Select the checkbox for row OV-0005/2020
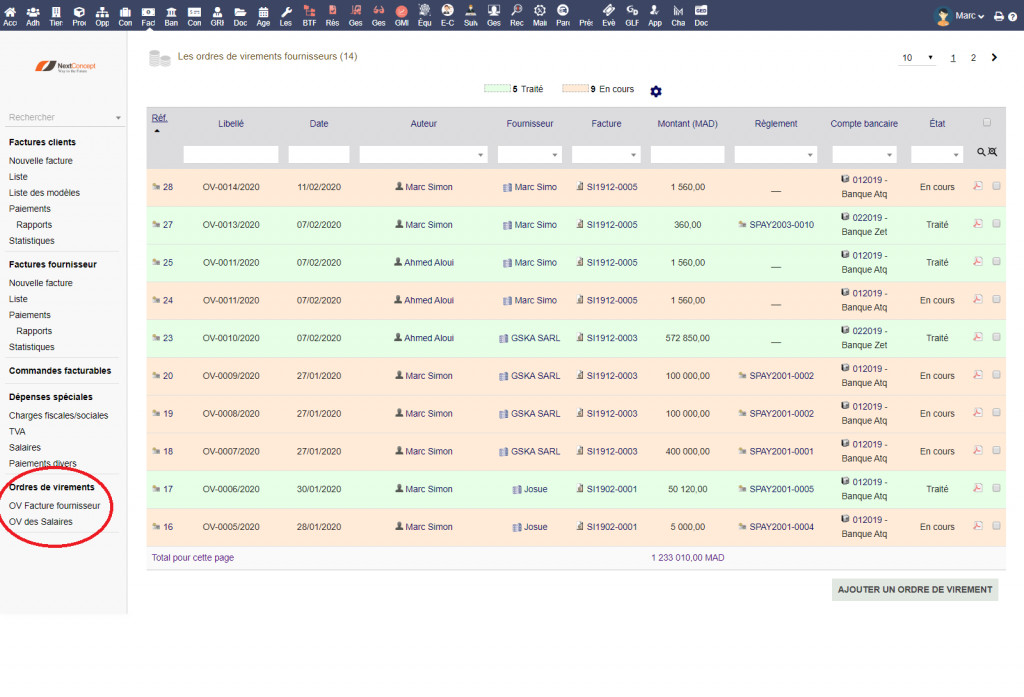This screenshot has height=697, width=1024. (996, 526)
